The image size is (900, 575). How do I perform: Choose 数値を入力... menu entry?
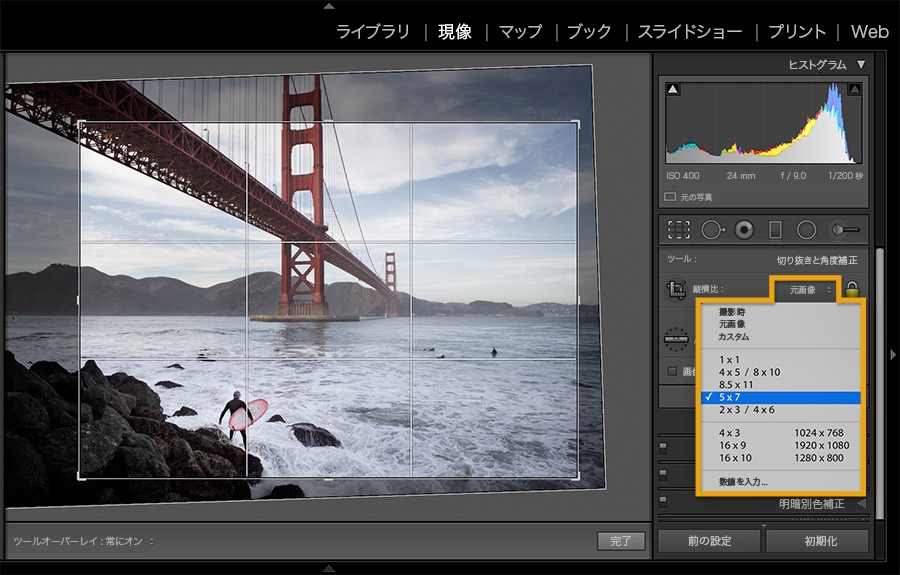pos(781,482)
